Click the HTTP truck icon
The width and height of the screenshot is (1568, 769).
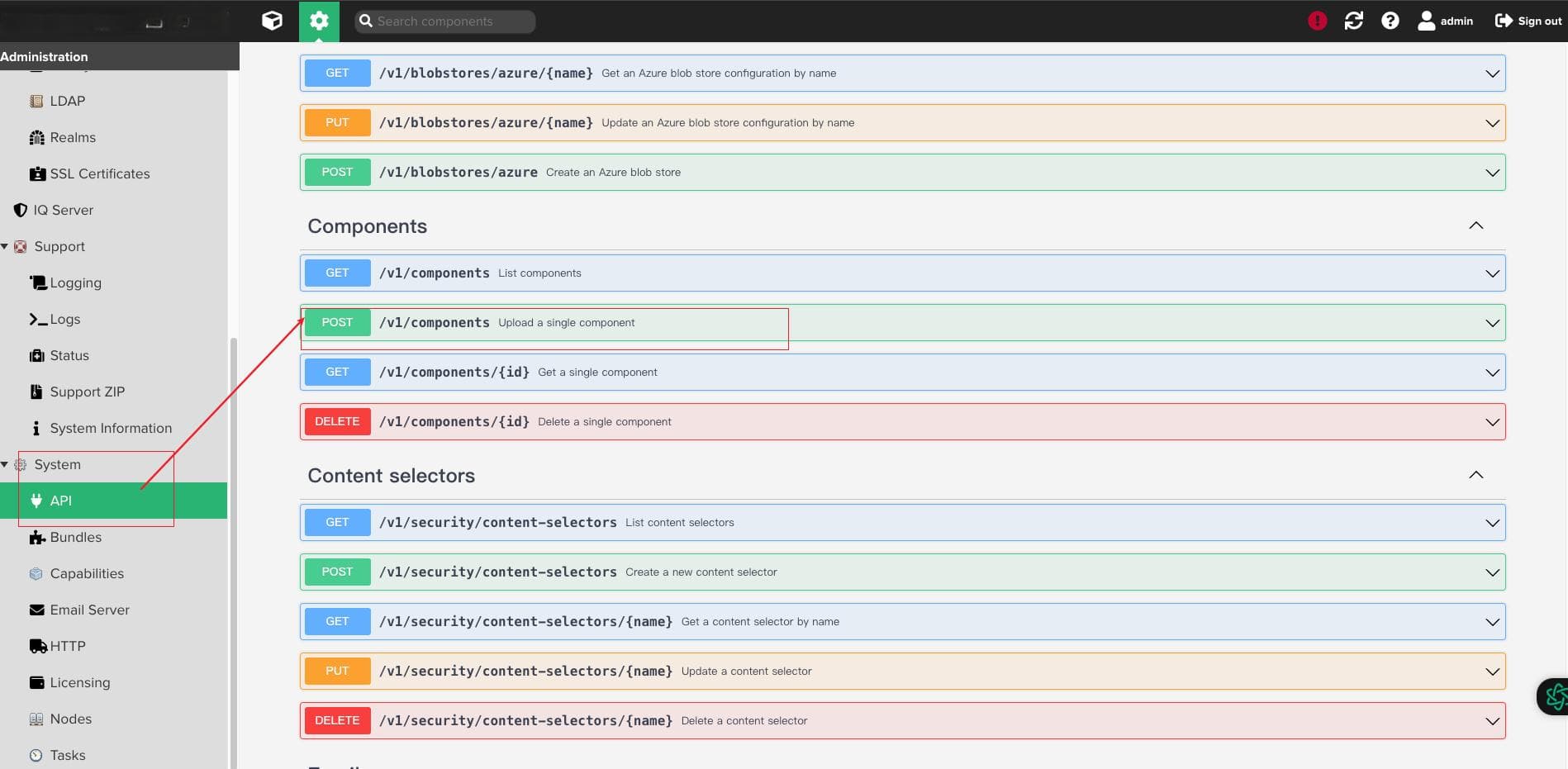(x=38, y=646)
